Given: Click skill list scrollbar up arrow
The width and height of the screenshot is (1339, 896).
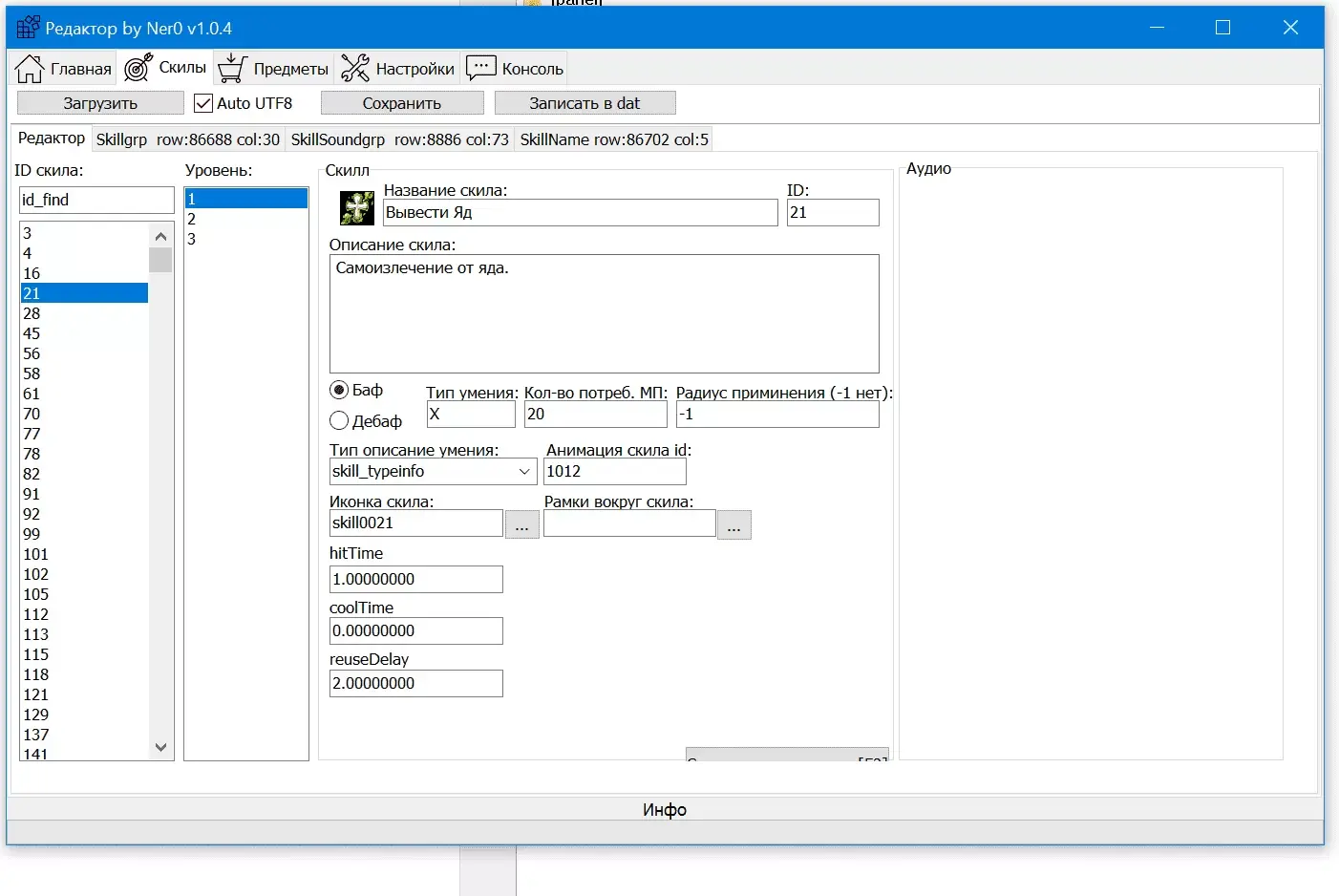Looking at the screenshot, I should click(160, 236).
